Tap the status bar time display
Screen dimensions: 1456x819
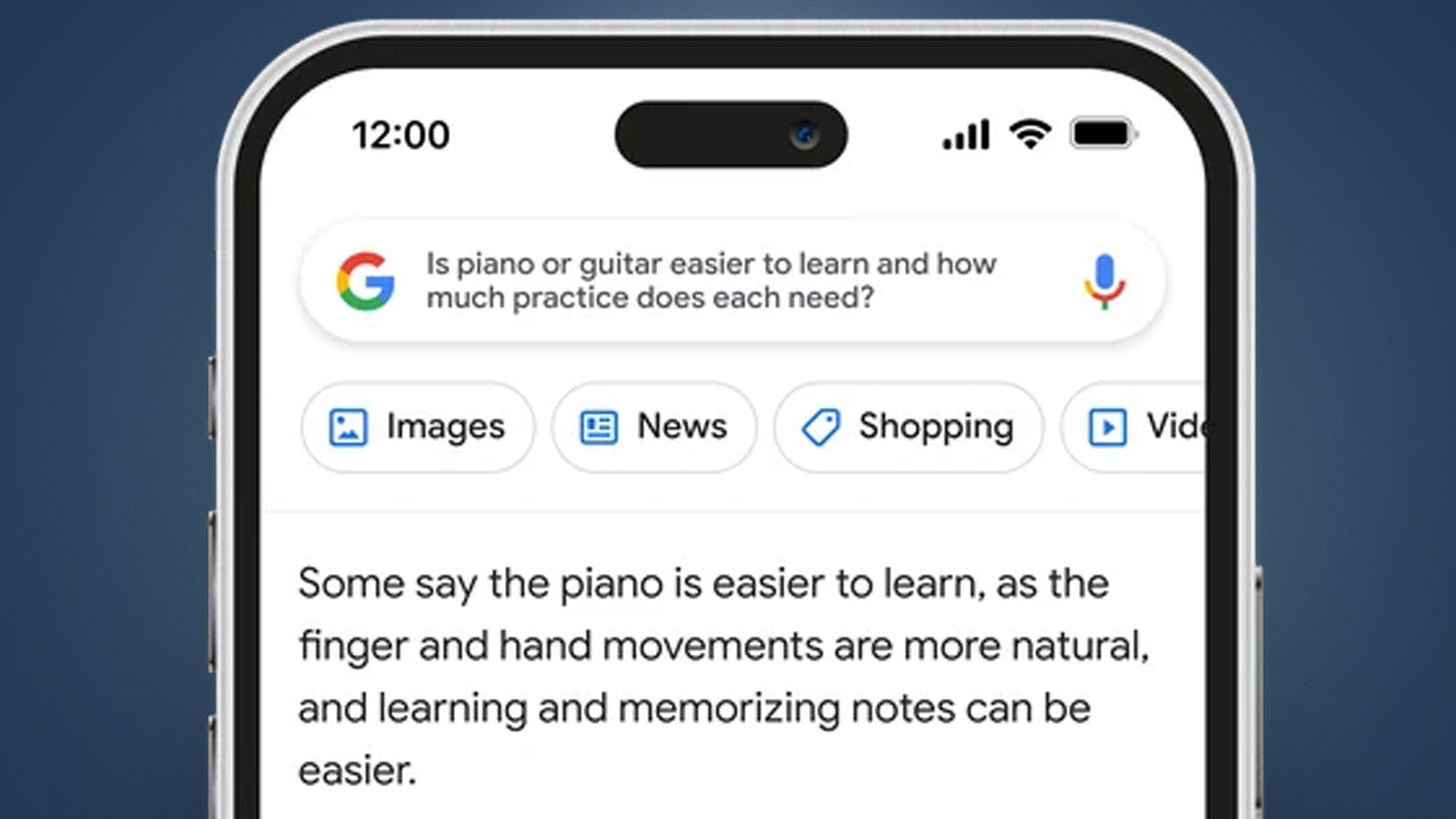point(400,133)
